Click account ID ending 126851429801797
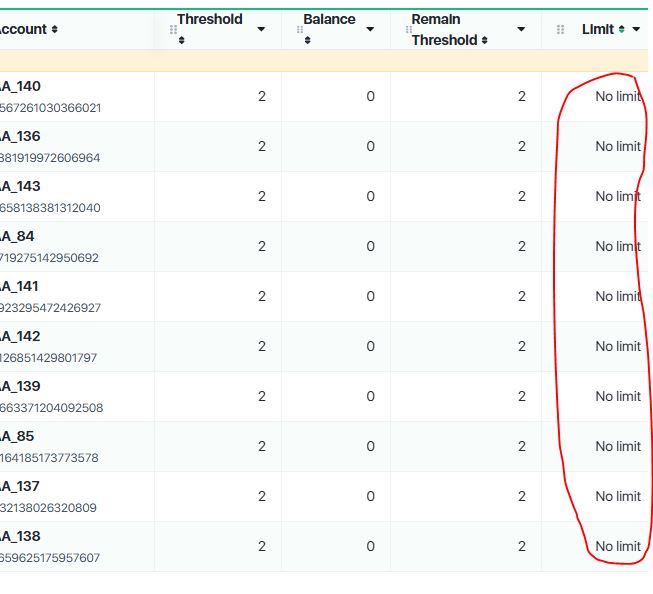The width and height of the screenshot is (653, 594). pyautogui.click(x=48, y=358)
